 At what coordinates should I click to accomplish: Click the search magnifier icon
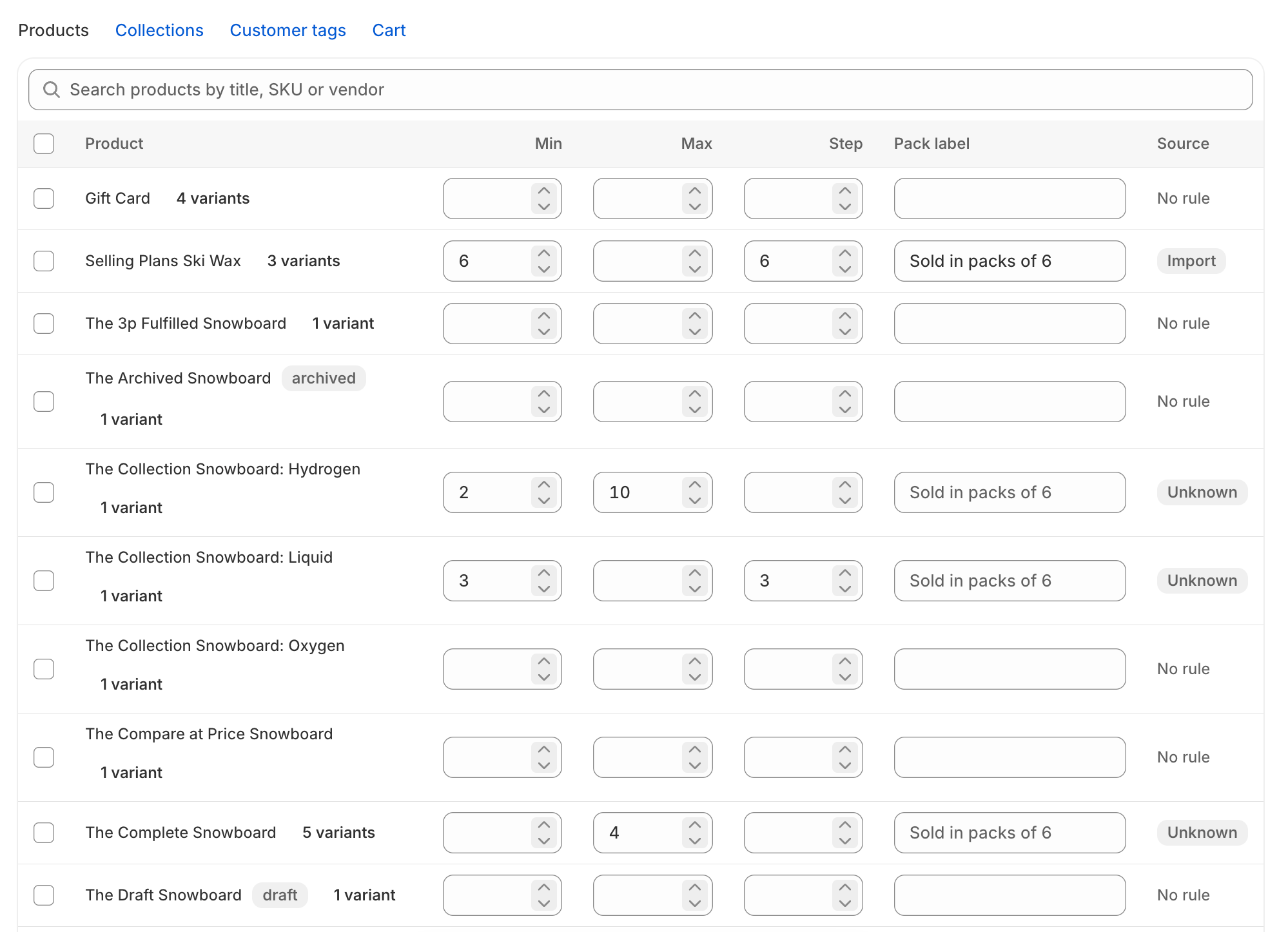(51, 90)
